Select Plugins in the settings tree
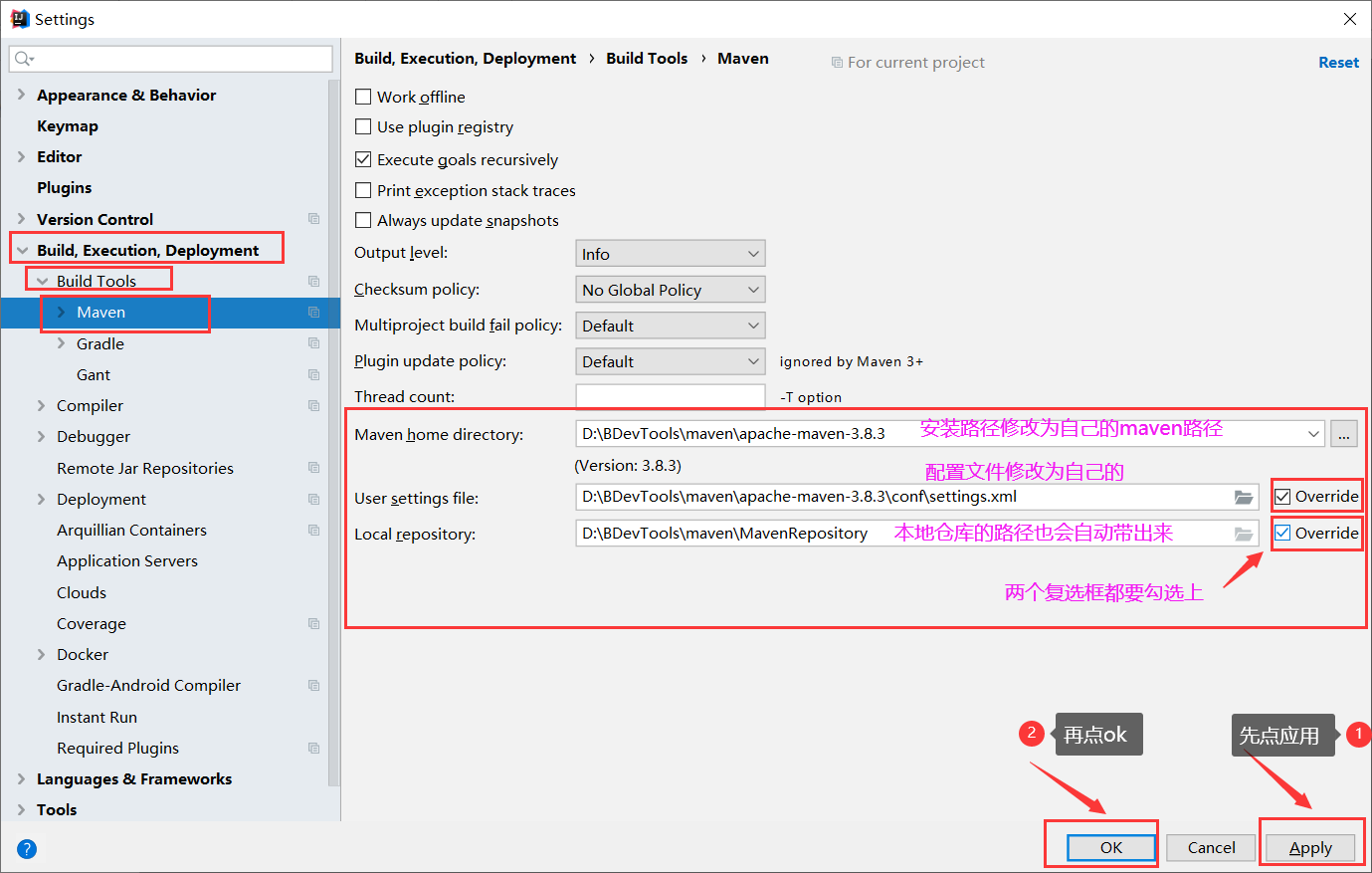Image resolution: width=1372 pixels, height=873 pixels. pos(65,187)
